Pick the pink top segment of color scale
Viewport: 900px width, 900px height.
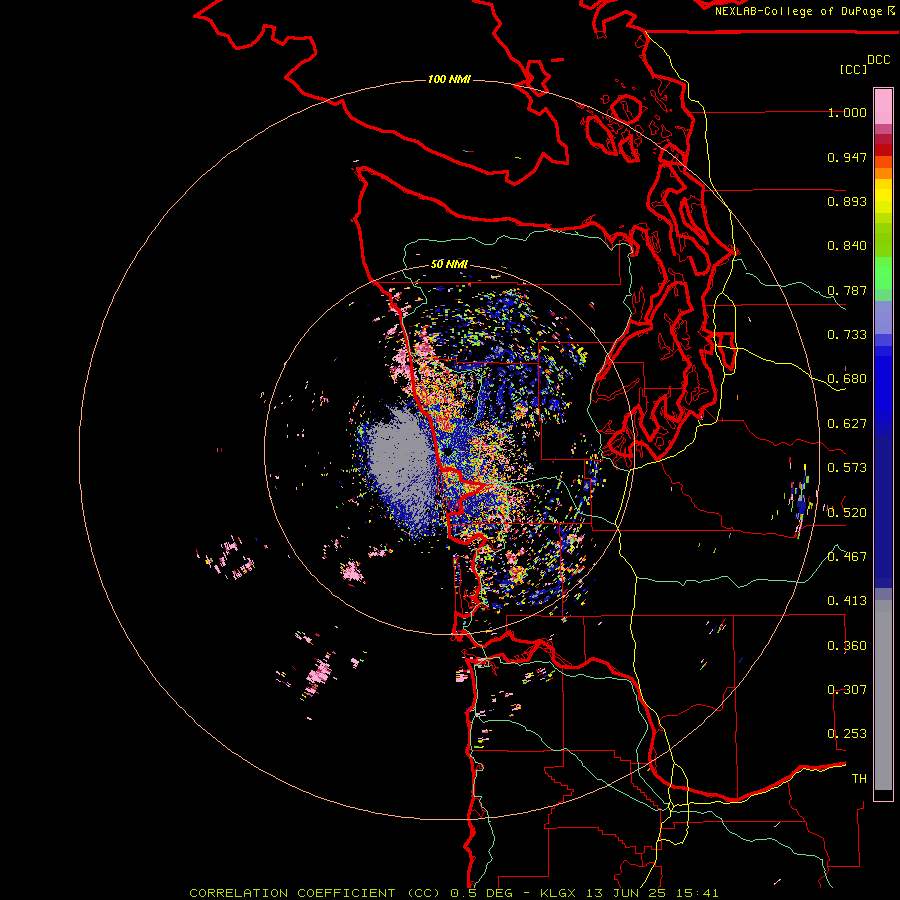[883, 106]
